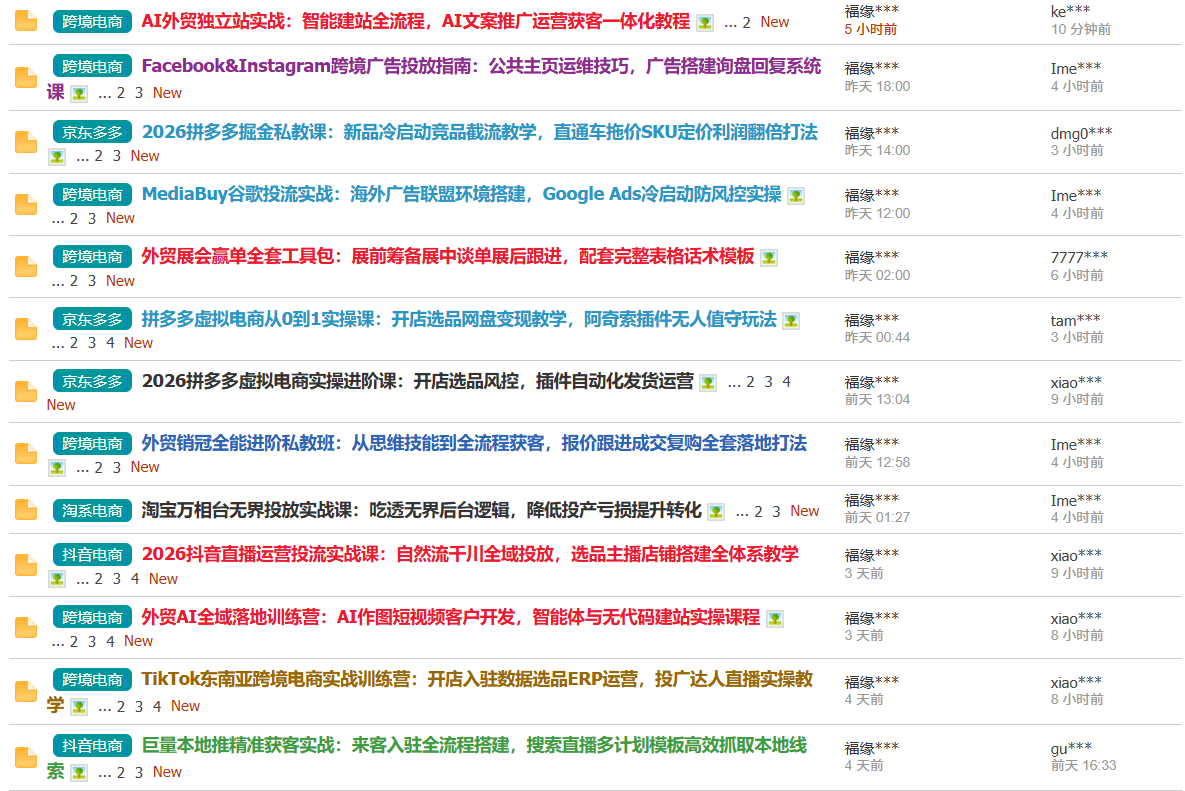Screen dimensions: 1185x791
Task: Click folder icon beside 2026抖音直播运营投流 thread
Action: 26,565
